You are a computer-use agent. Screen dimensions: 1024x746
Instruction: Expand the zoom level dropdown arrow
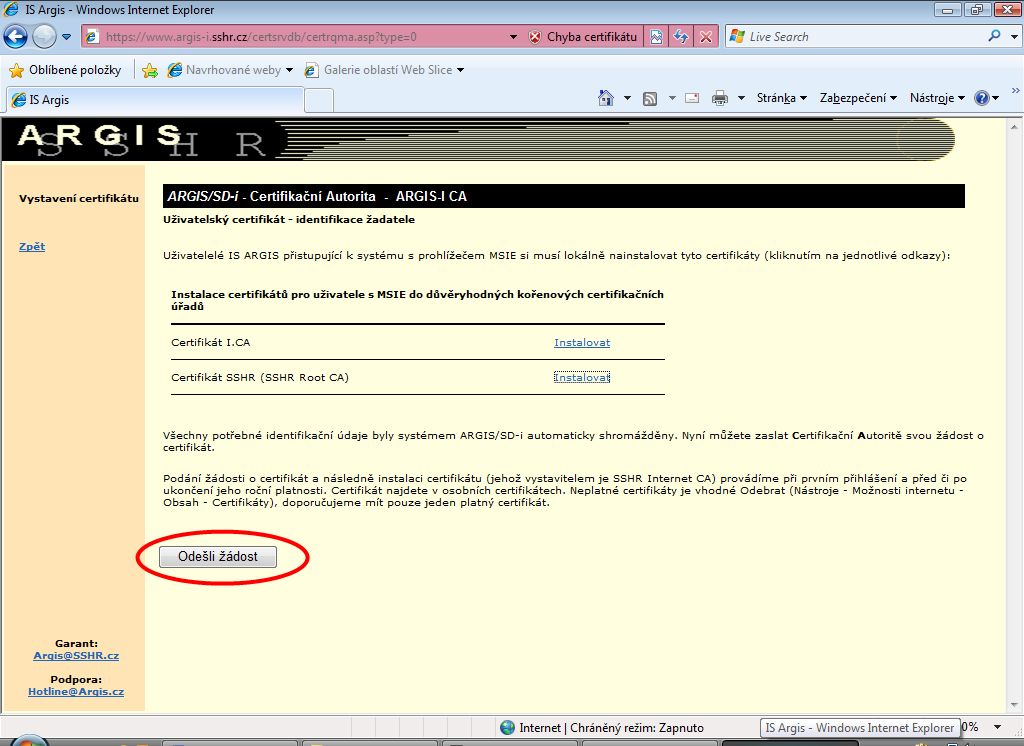(998, 727)
